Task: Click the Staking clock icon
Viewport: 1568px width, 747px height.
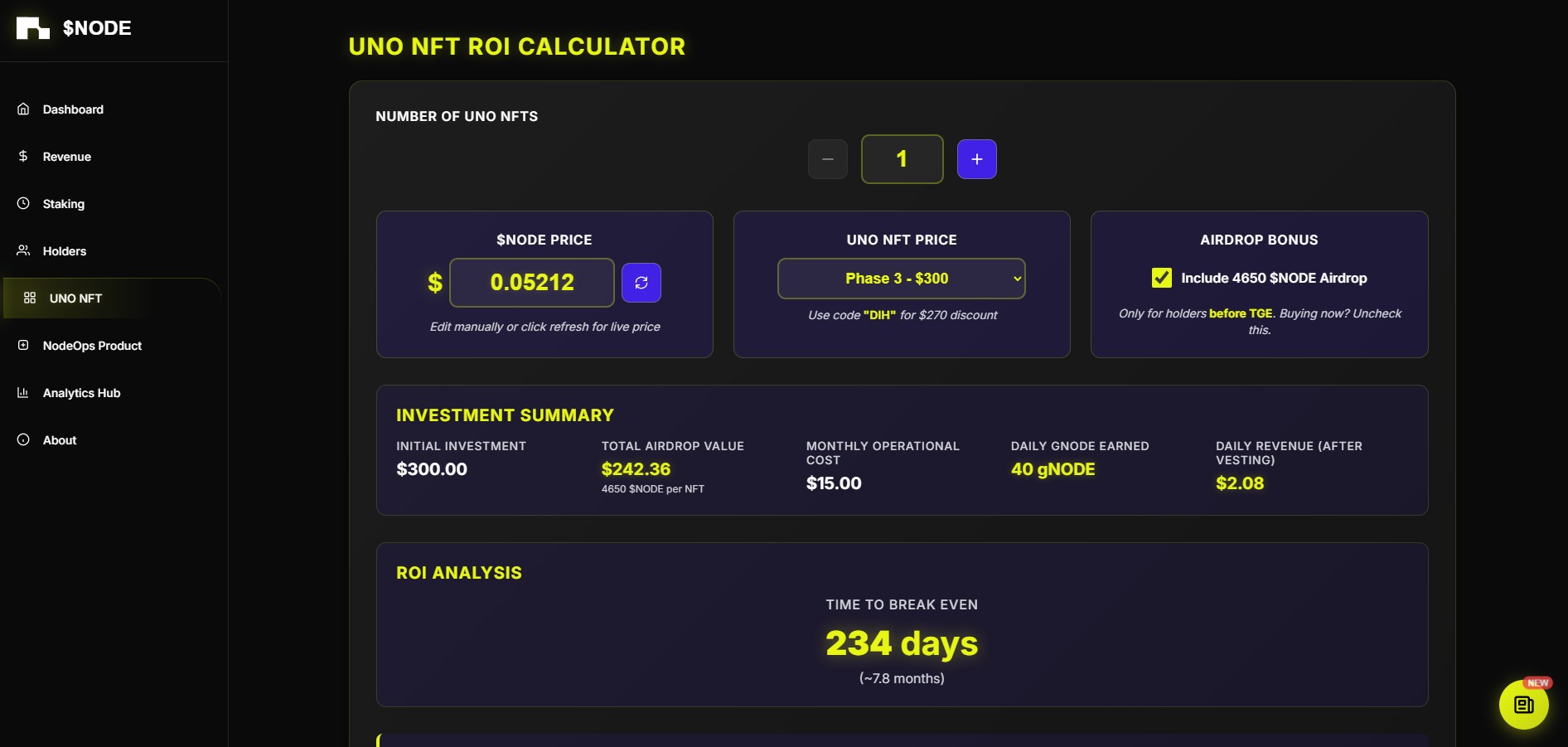Action: pos(23,203)
